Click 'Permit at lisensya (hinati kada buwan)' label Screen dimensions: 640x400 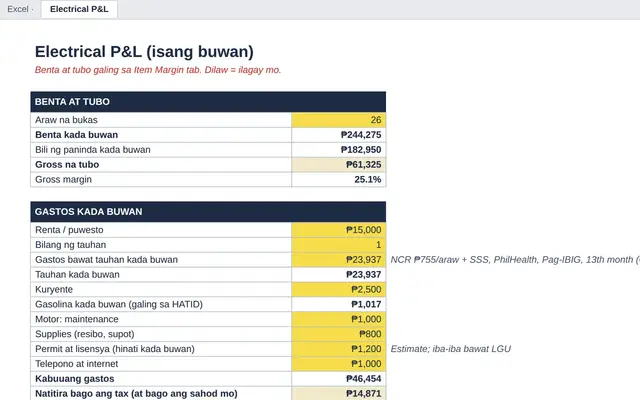pos(115,349)
